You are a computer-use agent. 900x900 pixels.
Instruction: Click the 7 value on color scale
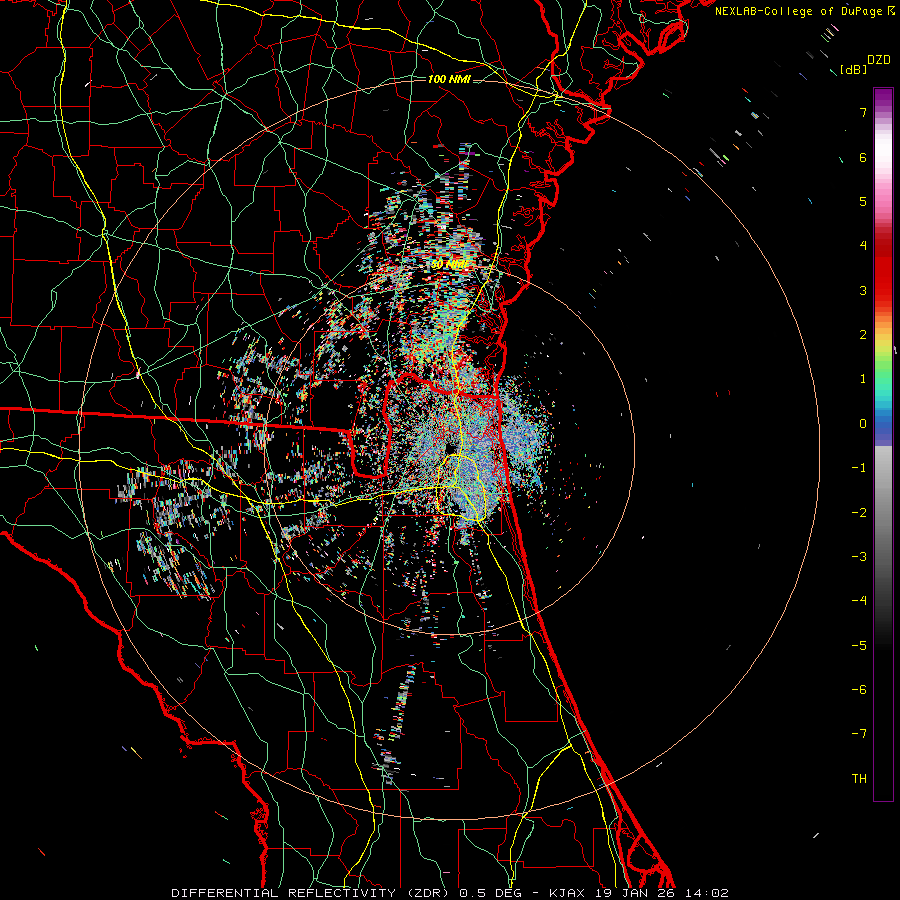863,112
